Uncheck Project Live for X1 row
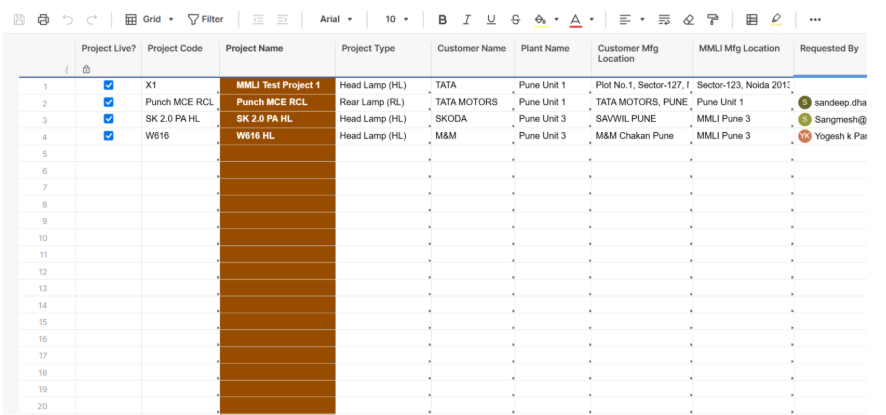The image size is (886, 415). (109, 85)
